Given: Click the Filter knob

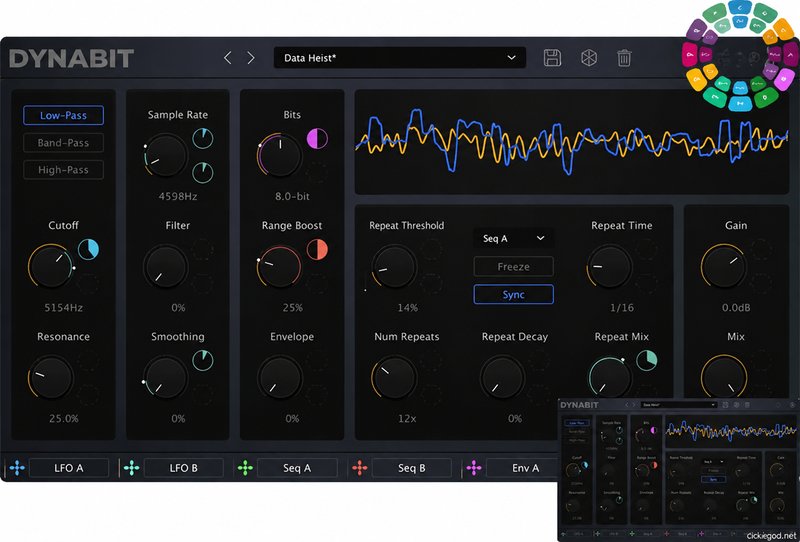Looking at the screenshot, I should tap(165, 267).
